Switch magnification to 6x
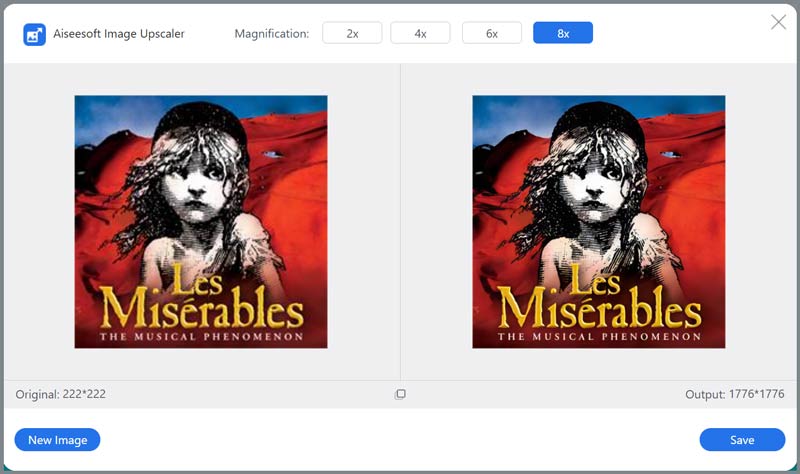 [492, 33]
